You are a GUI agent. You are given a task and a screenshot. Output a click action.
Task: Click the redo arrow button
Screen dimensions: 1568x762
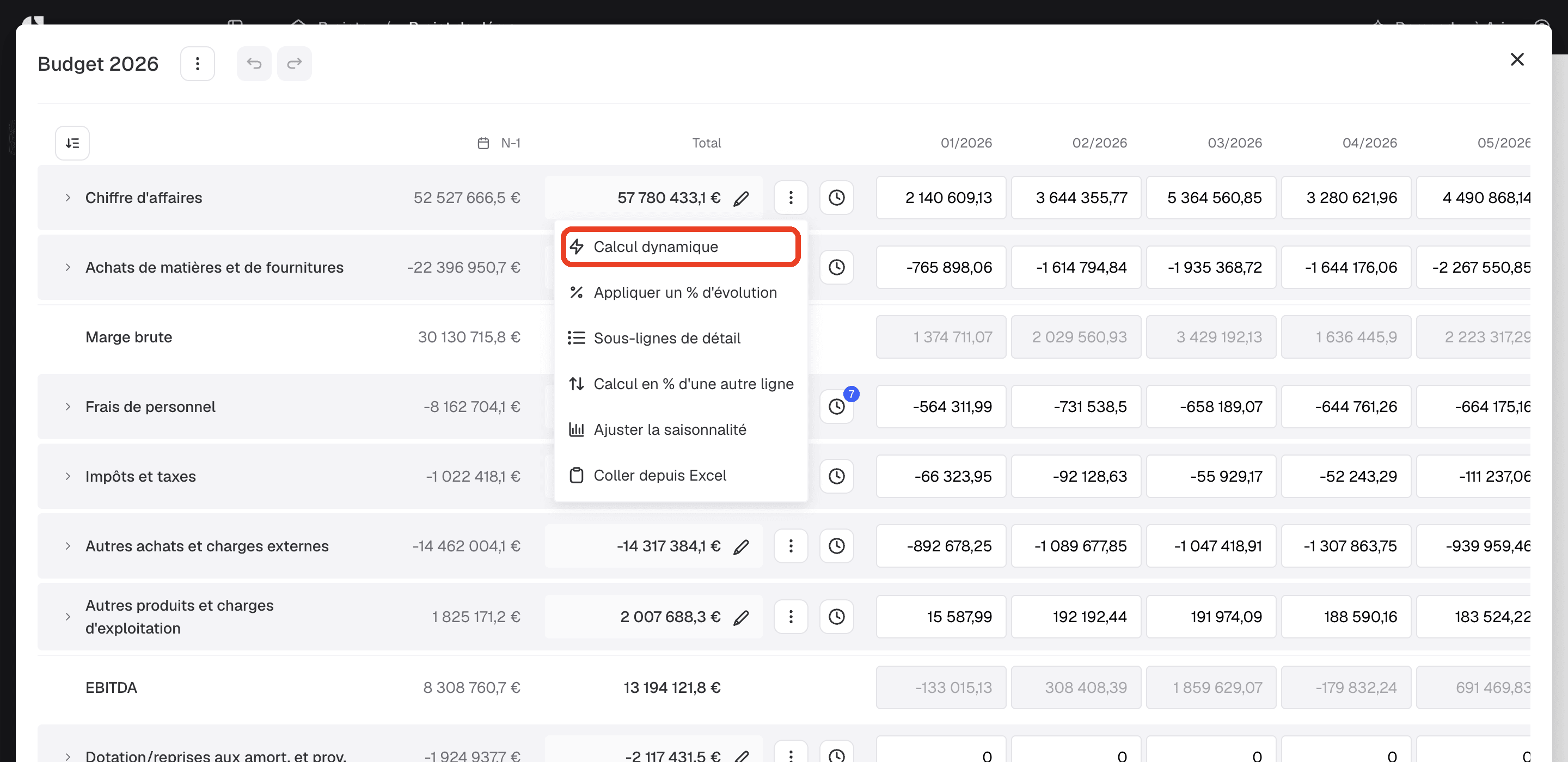tap(295, 63)
